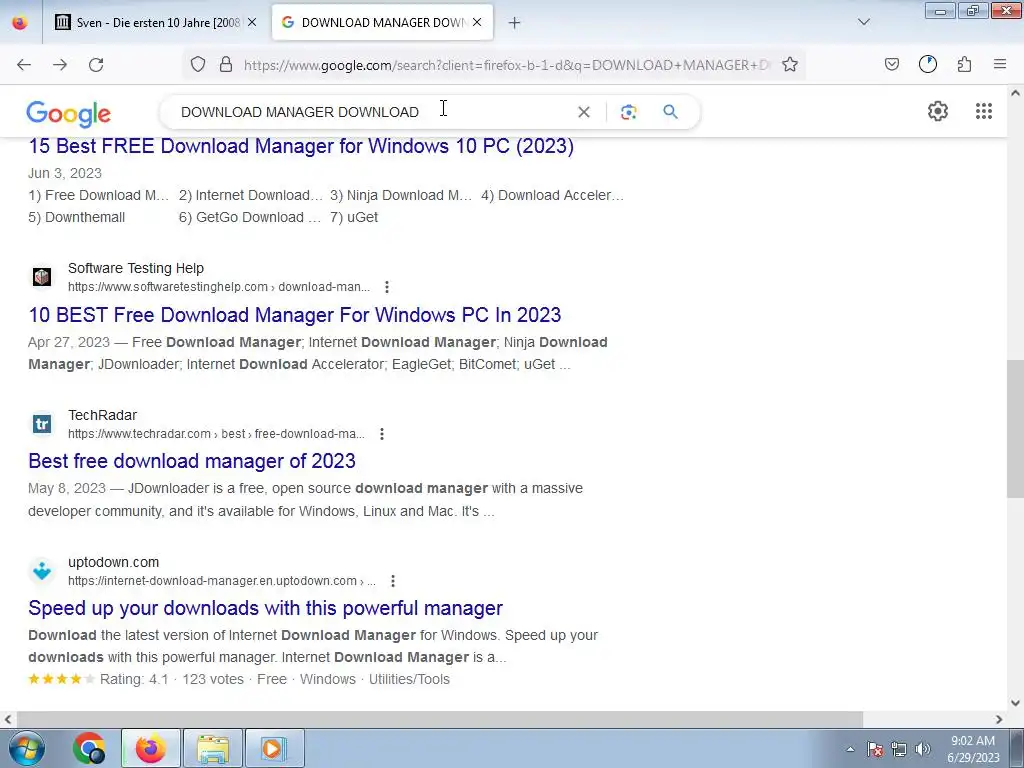Click the Google logo

(x=69, y=114)
